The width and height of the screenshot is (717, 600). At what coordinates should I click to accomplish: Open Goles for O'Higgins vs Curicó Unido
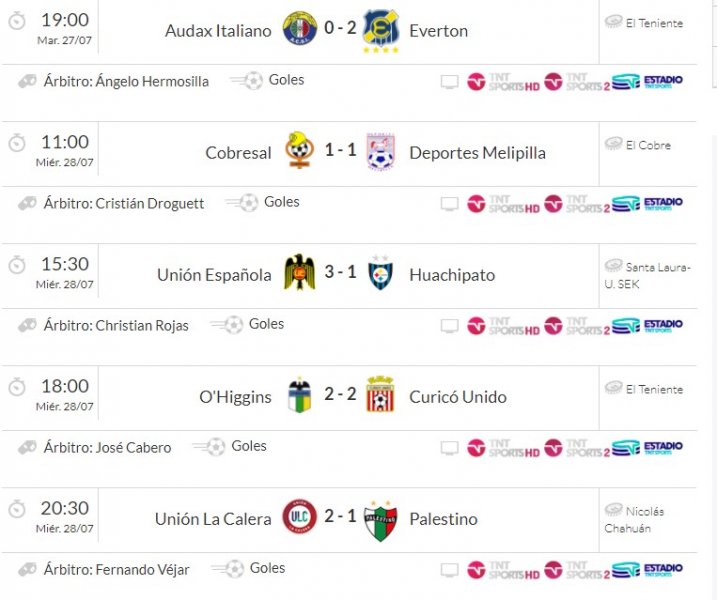[249, 446]
